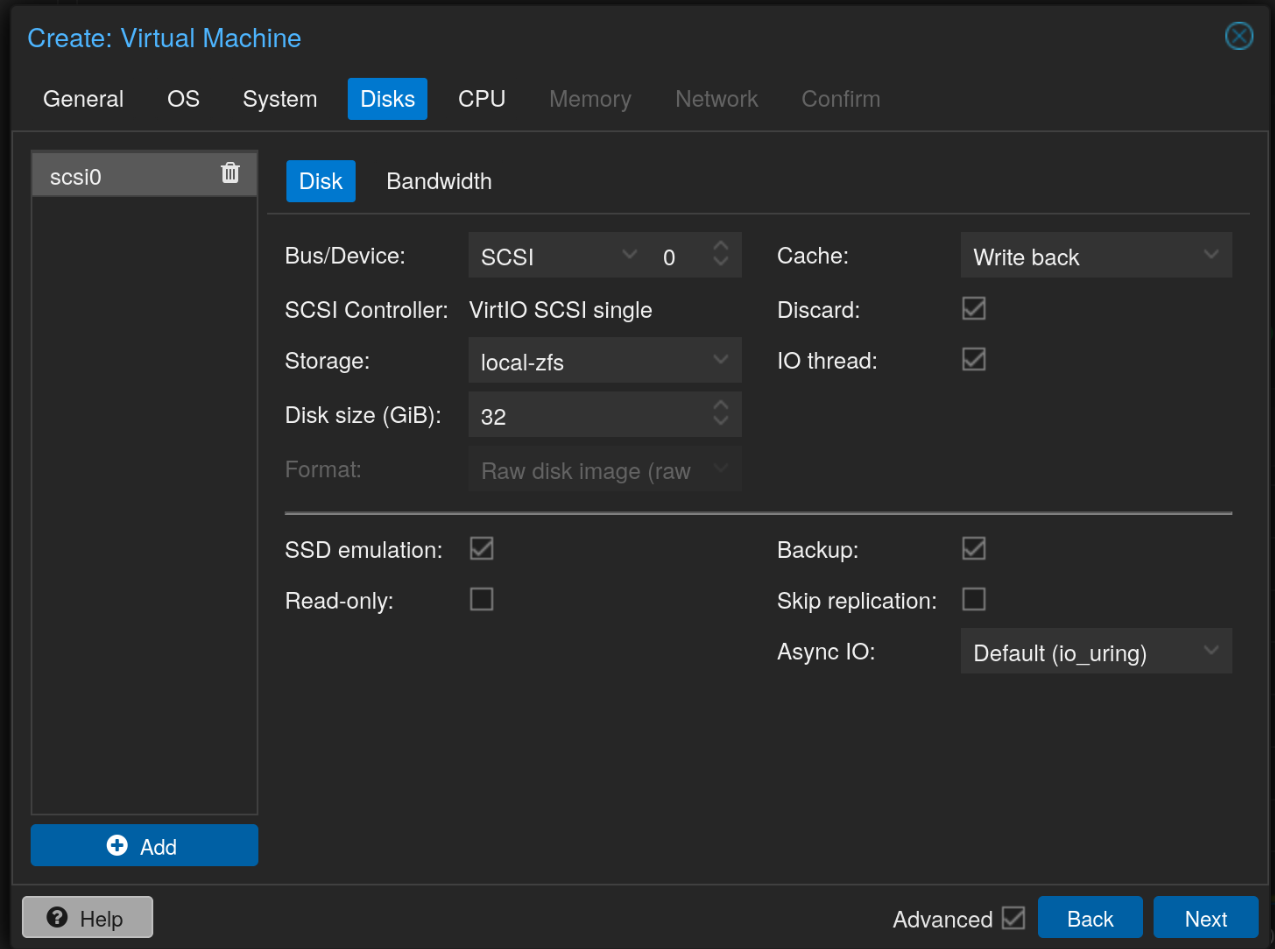
Task: Click the Storage dropdown chevron
Action: [x=720, y=360]
